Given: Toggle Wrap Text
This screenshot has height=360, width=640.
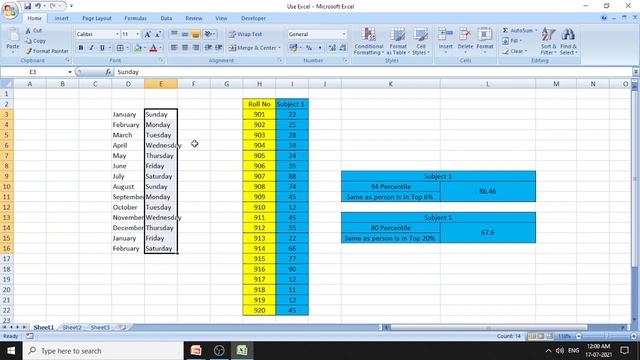Looking at the screenshot, I should (245, 34).
